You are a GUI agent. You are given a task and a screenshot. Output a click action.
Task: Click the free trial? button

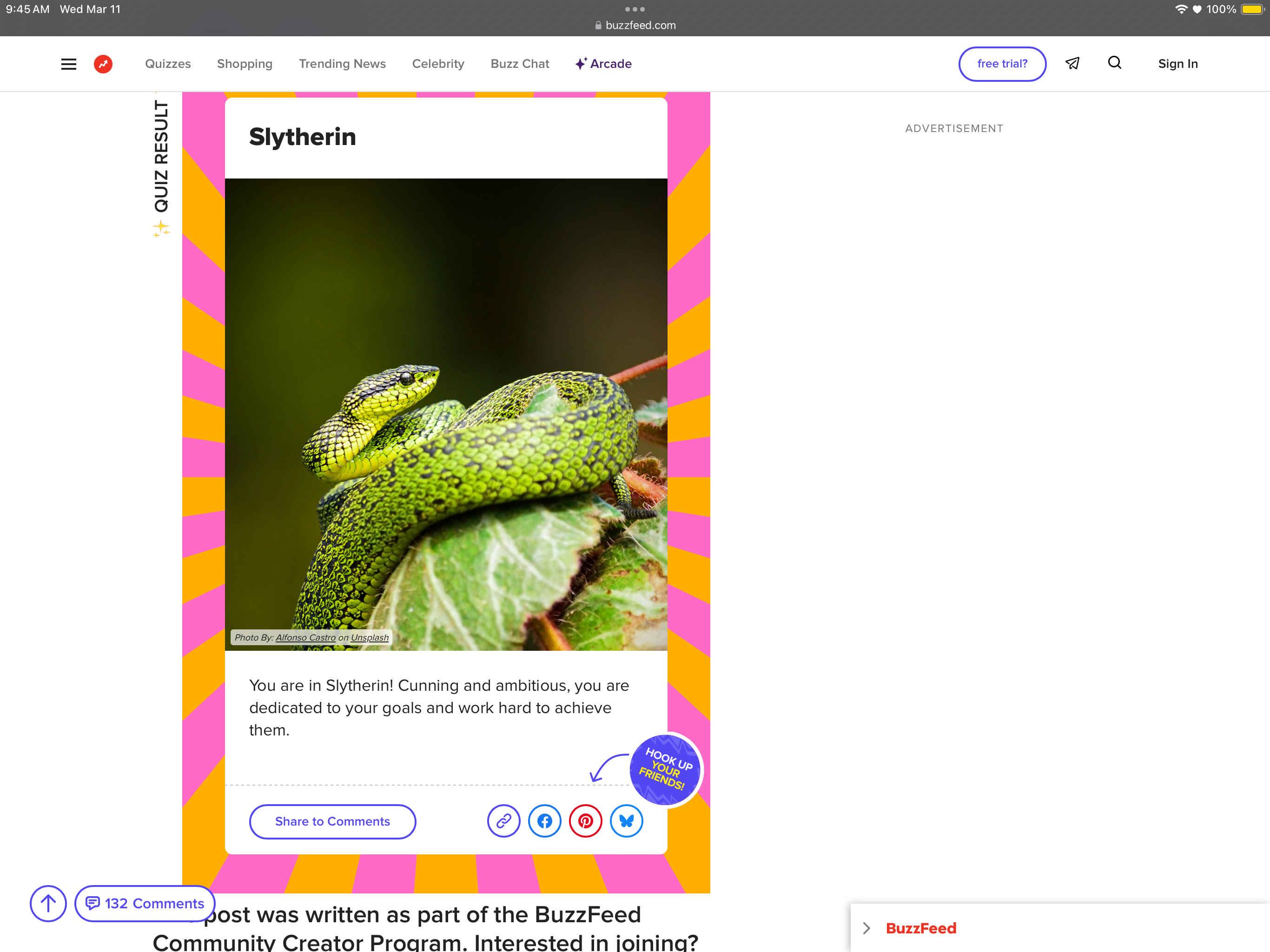tap(1002, 64)
